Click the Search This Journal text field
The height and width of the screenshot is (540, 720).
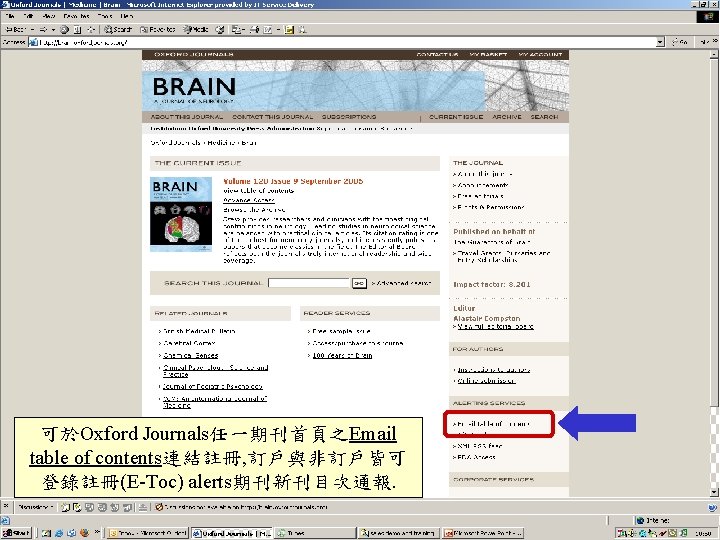tap(309, 283)
